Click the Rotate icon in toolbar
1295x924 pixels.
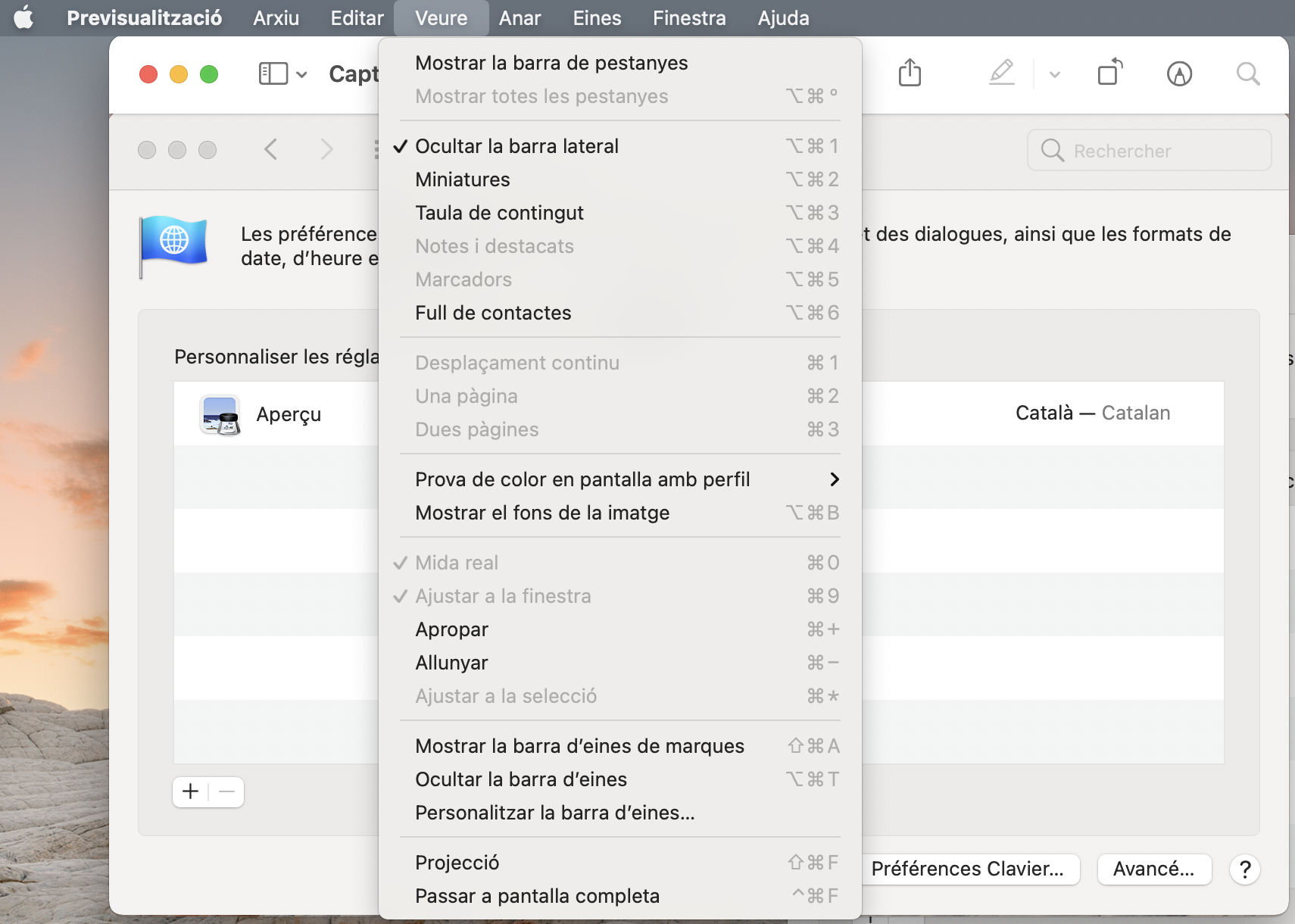tap(1109, 73)
